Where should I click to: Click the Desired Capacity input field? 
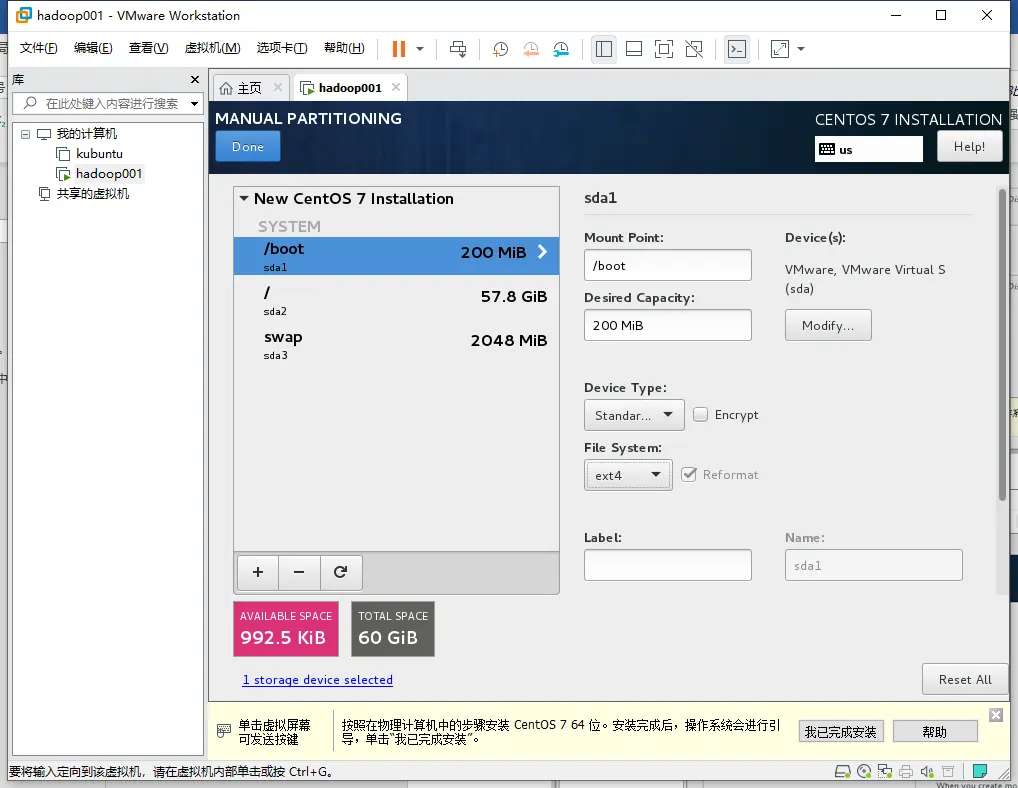667,325
